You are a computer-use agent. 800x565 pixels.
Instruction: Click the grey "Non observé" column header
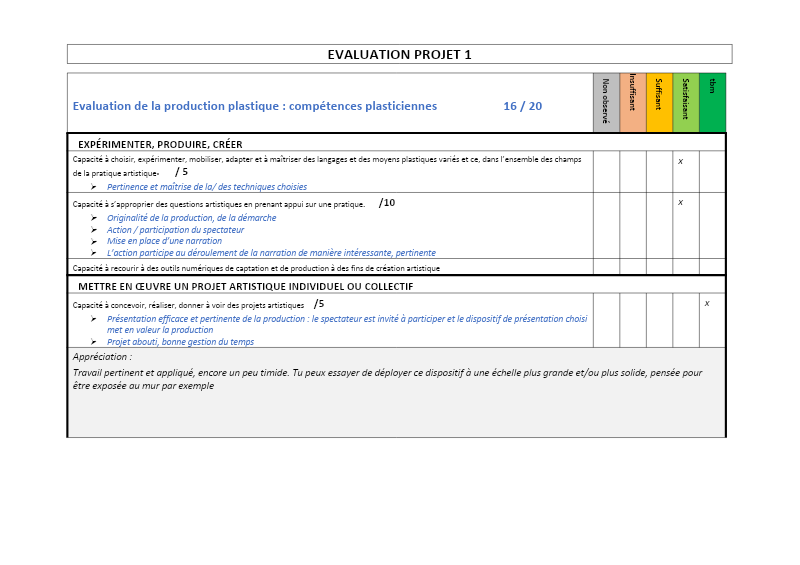[606, 102]
